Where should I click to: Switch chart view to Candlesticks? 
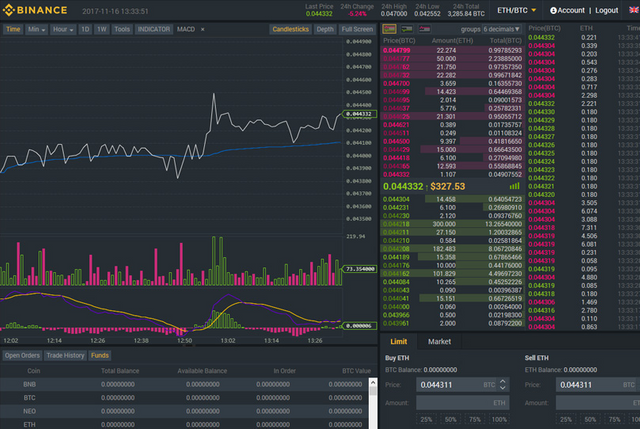[290, 29]
